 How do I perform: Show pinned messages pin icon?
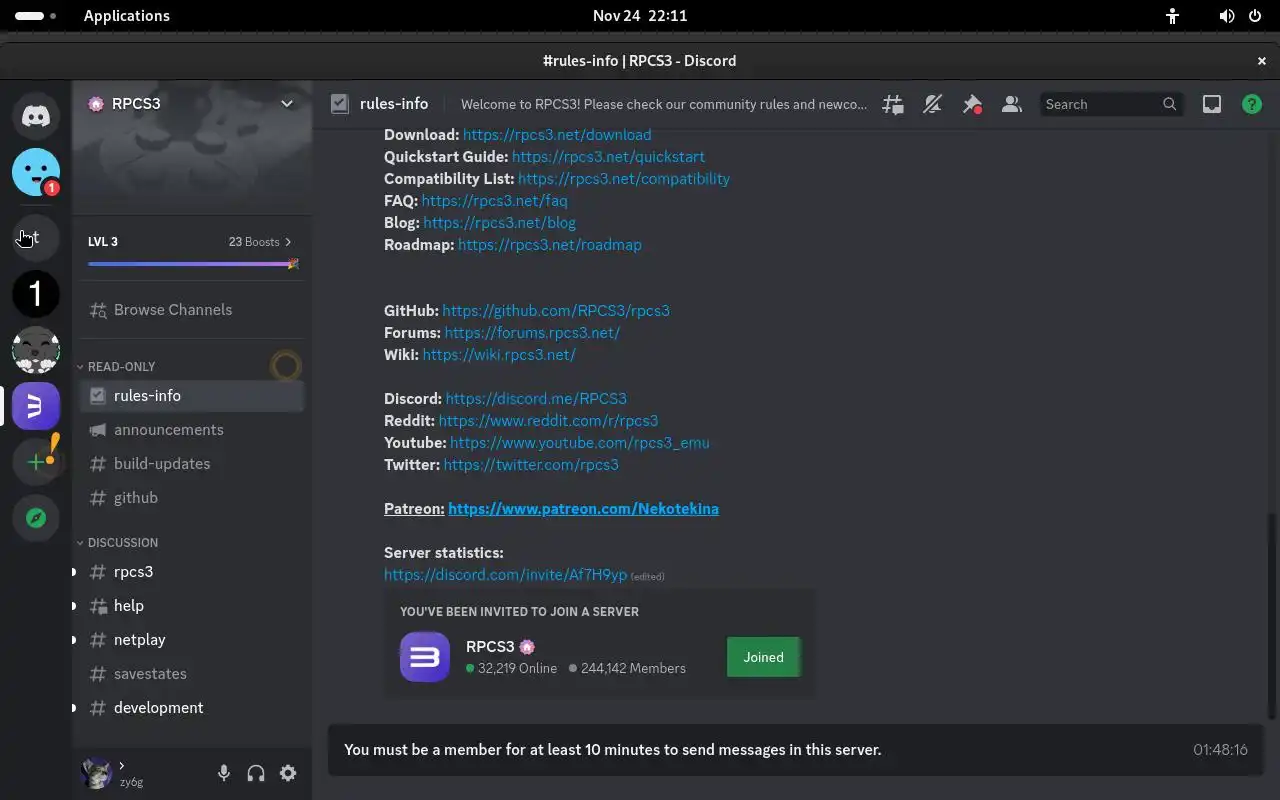point(972,104)
